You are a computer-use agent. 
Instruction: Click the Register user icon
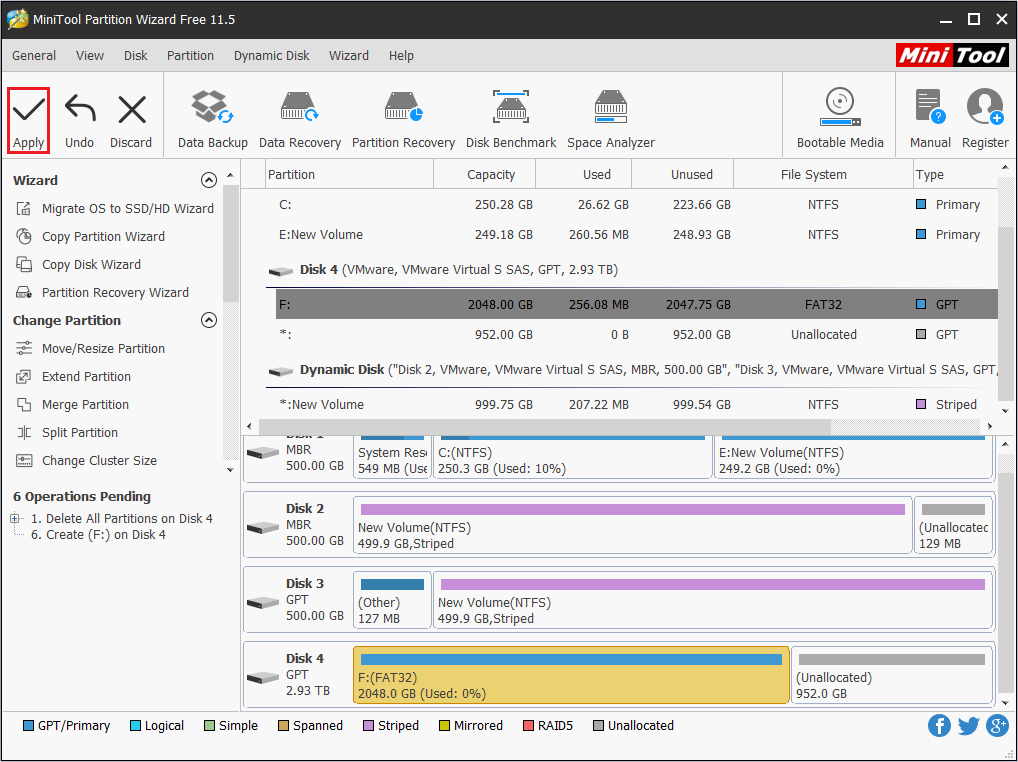click(985, 107)
